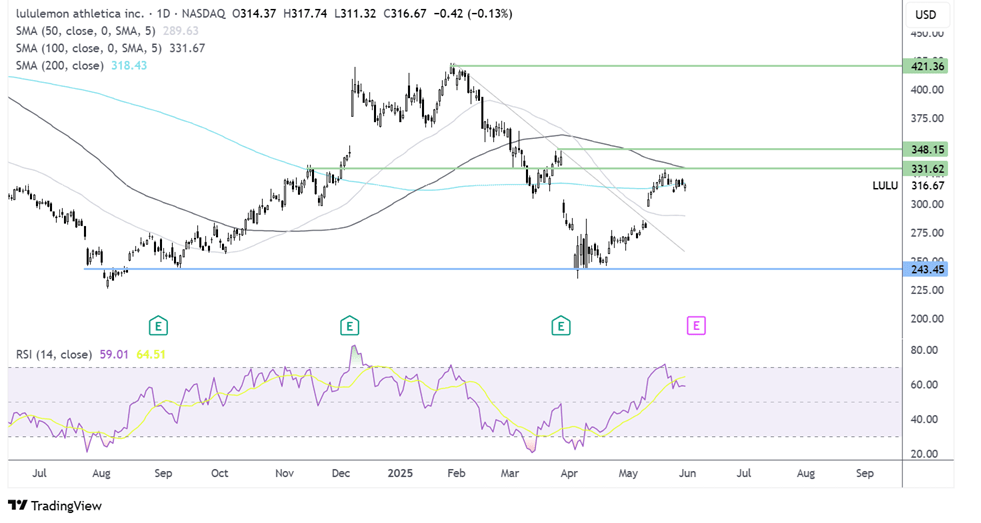Screen dimensions: 981x523
Task: Click the Sep label at right end of axis
Action: pos(865,474)
